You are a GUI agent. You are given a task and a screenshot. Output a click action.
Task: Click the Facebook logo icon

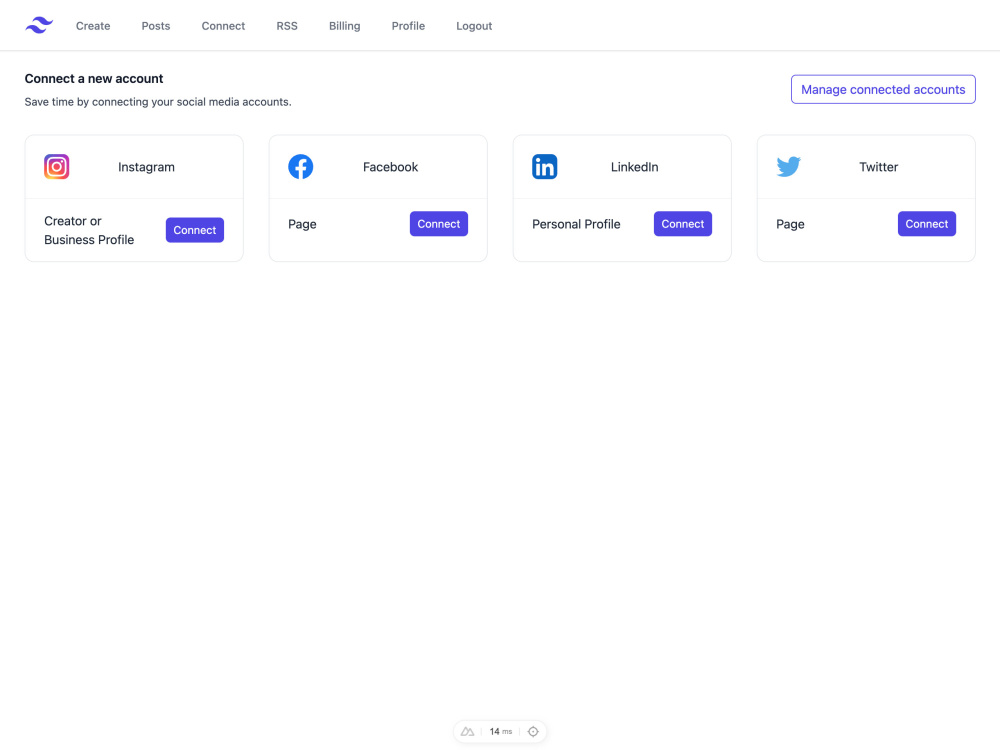coord(300,166)
